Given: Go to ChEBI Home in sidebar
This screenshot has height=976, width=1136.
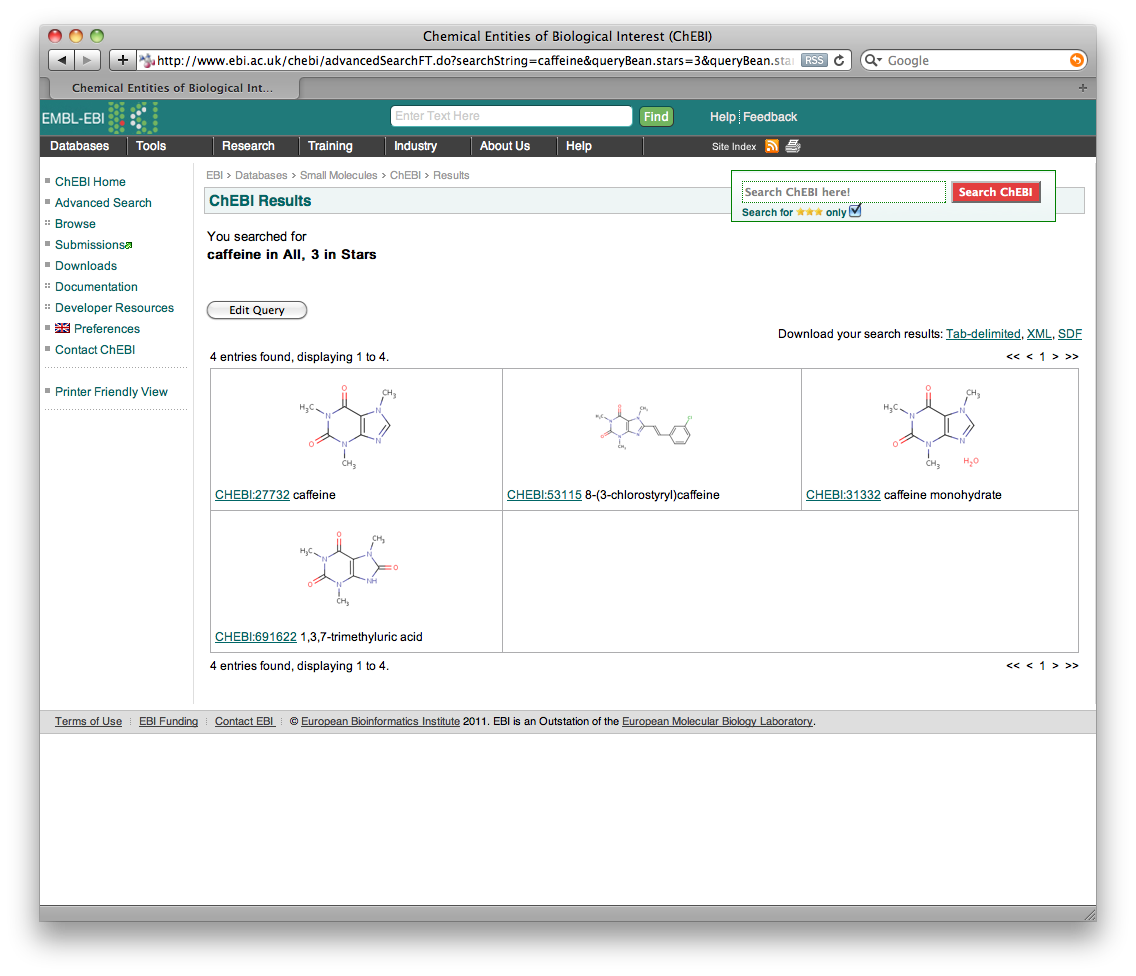Looking at the screenshot, I should pos(90,182).
